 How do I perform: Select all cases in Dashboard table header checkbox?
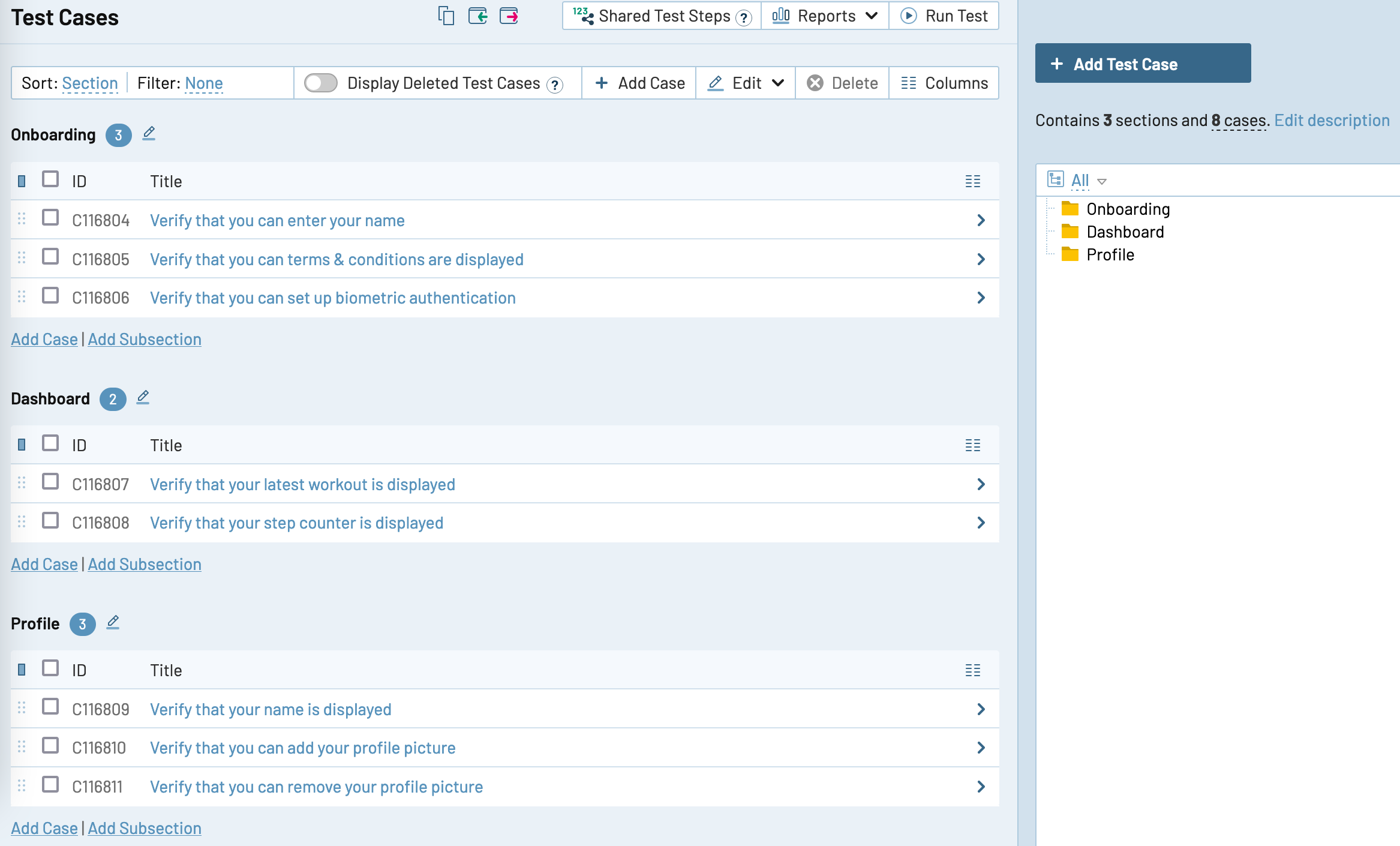pyautogui.click(x=50, y=443)
